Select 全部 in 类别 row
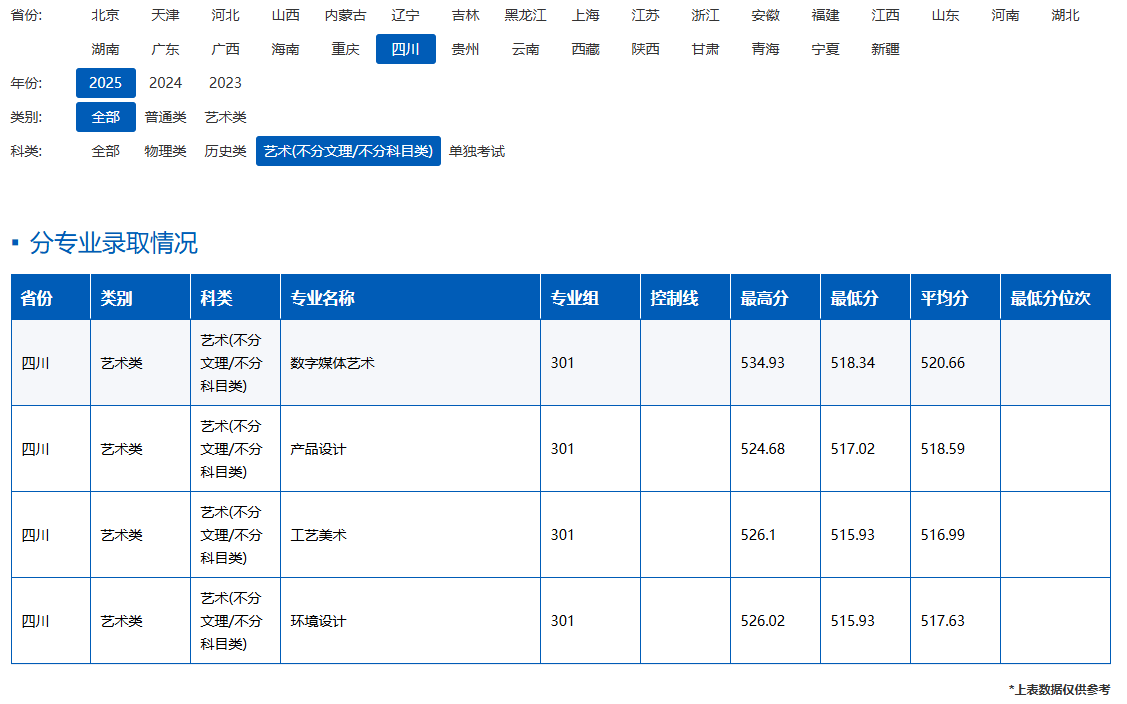The image size is (1127, 704). [x=106, y=117]
